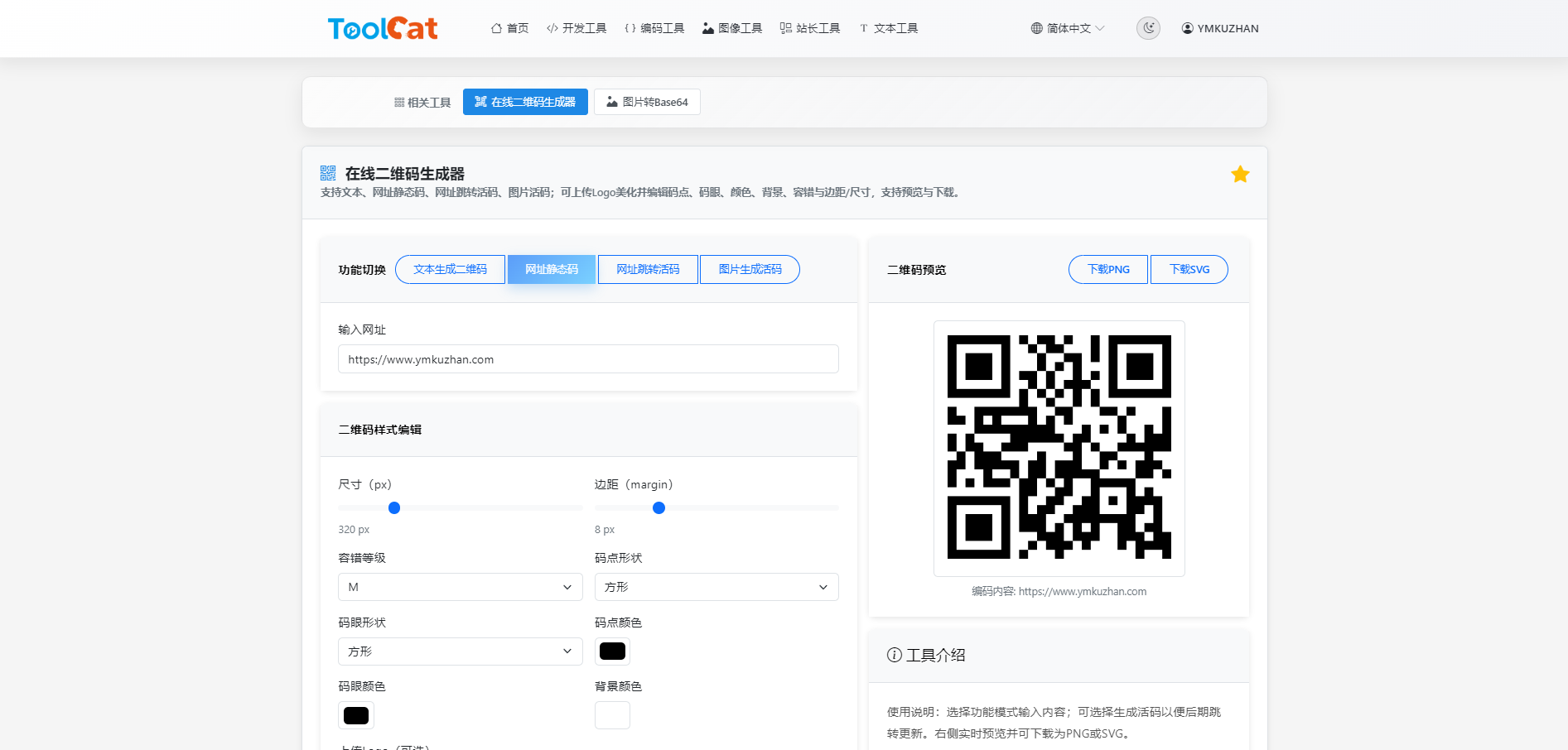Select the 文本工具 T icon
The image size is (1568, 750).
pyautogui.click(x=862, y=27)
